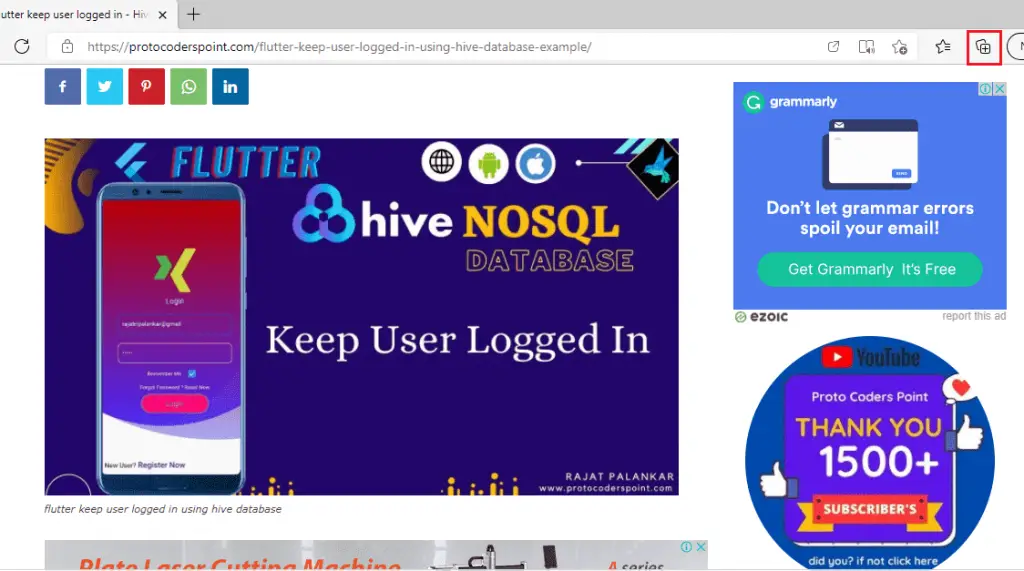
Task: Share article on Twitter
Action: coord(104,86)
